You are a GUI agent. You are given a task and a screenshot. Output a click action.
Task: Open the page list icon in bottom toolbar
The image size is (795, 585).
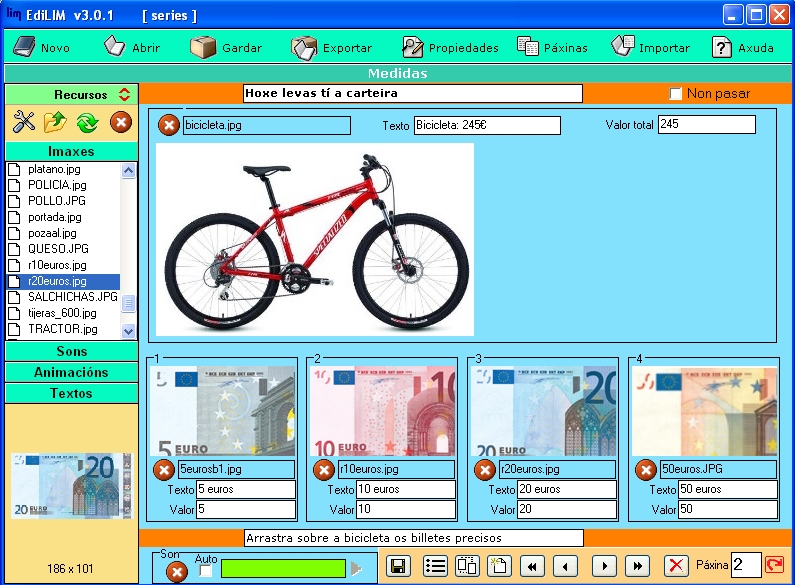coord(435,566)
